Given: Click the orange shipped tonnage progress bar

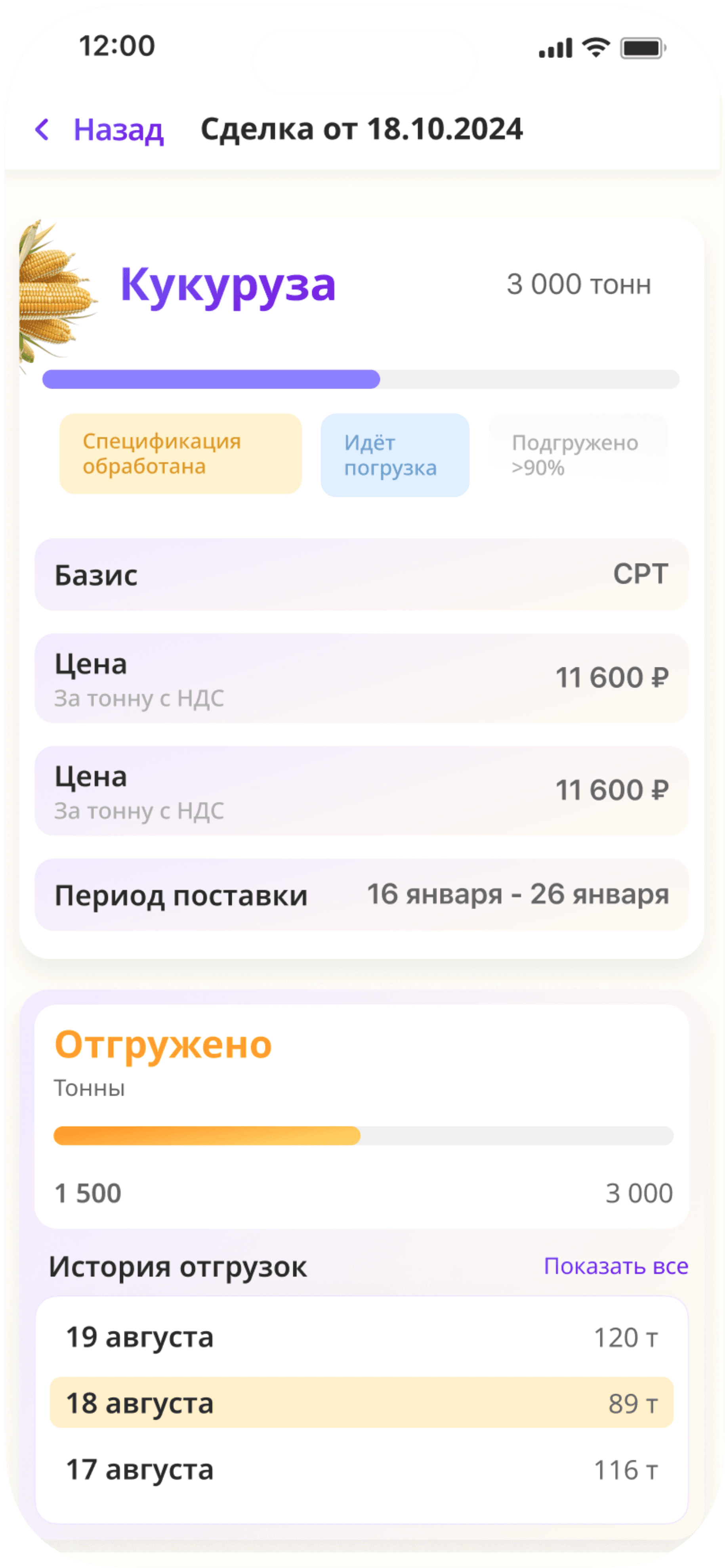Looking at the screenshot, I should (363, 1135).
